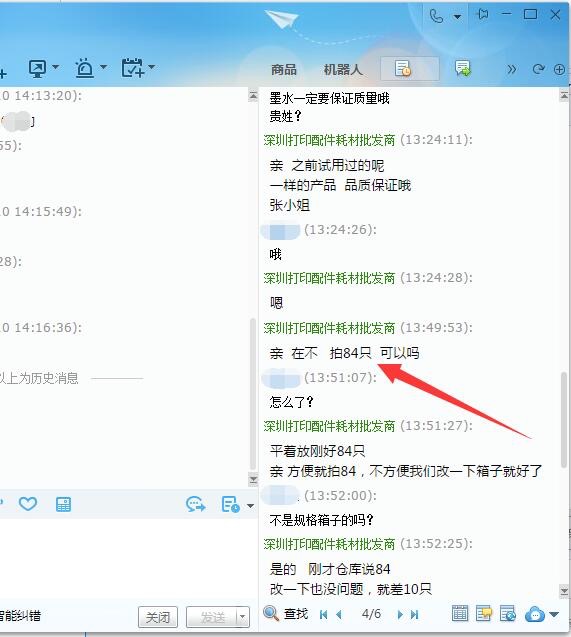Open the calculator icon
This screenshot has height=637, width=571.
63,505
